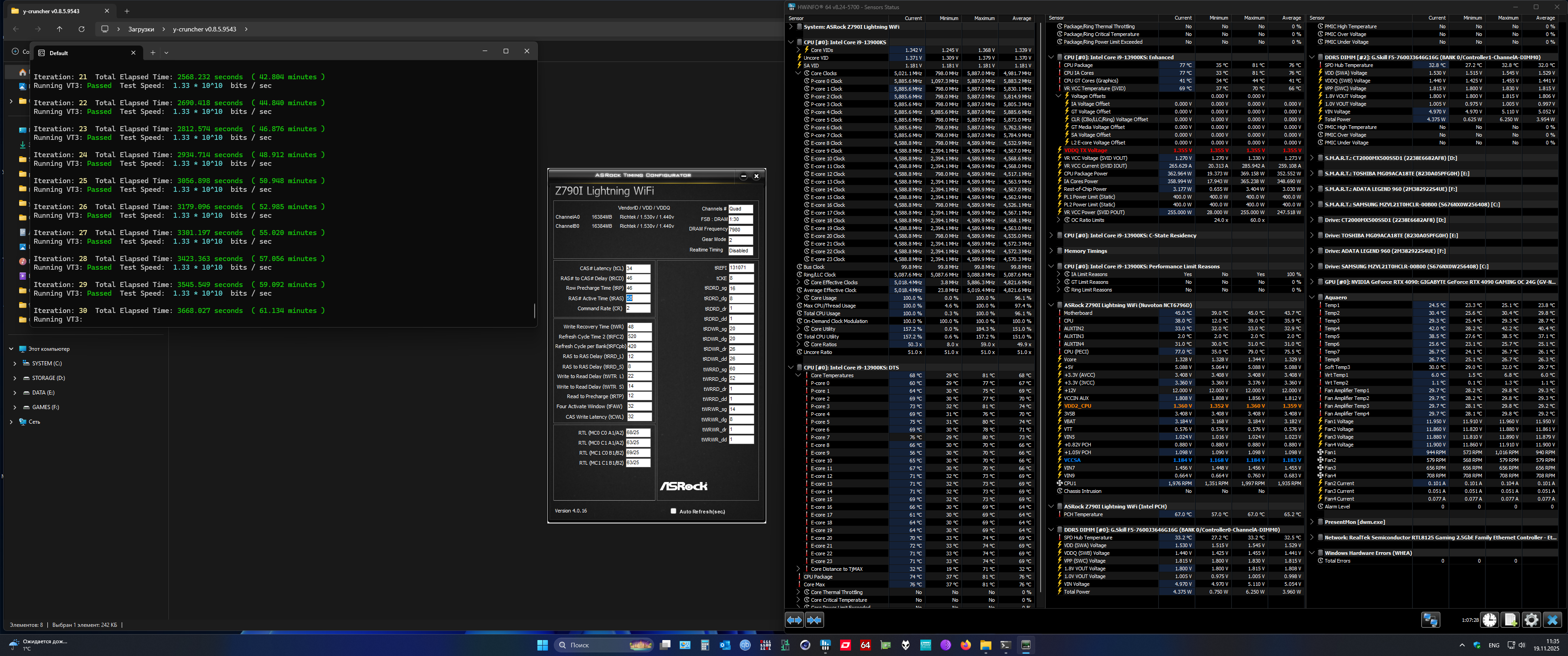Click HWiNFO shrink columns arrows button
This screenshot has width=1568, height=656.
pyautogui.click(x=815, y=620)
